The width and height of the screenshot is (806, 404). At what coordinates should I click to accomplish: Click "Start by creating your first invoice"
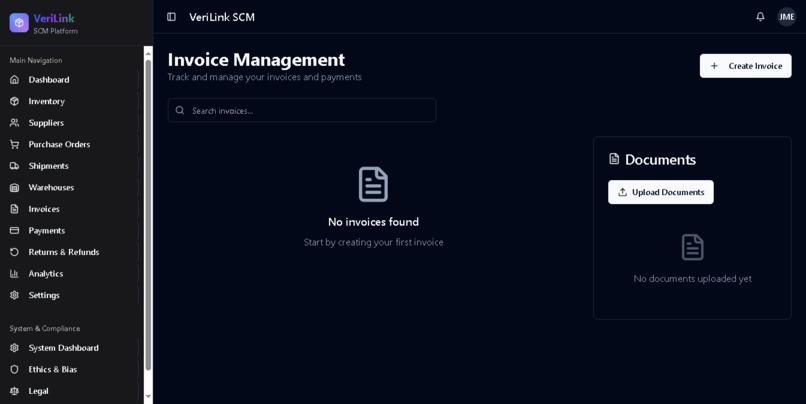pos(373,242)
